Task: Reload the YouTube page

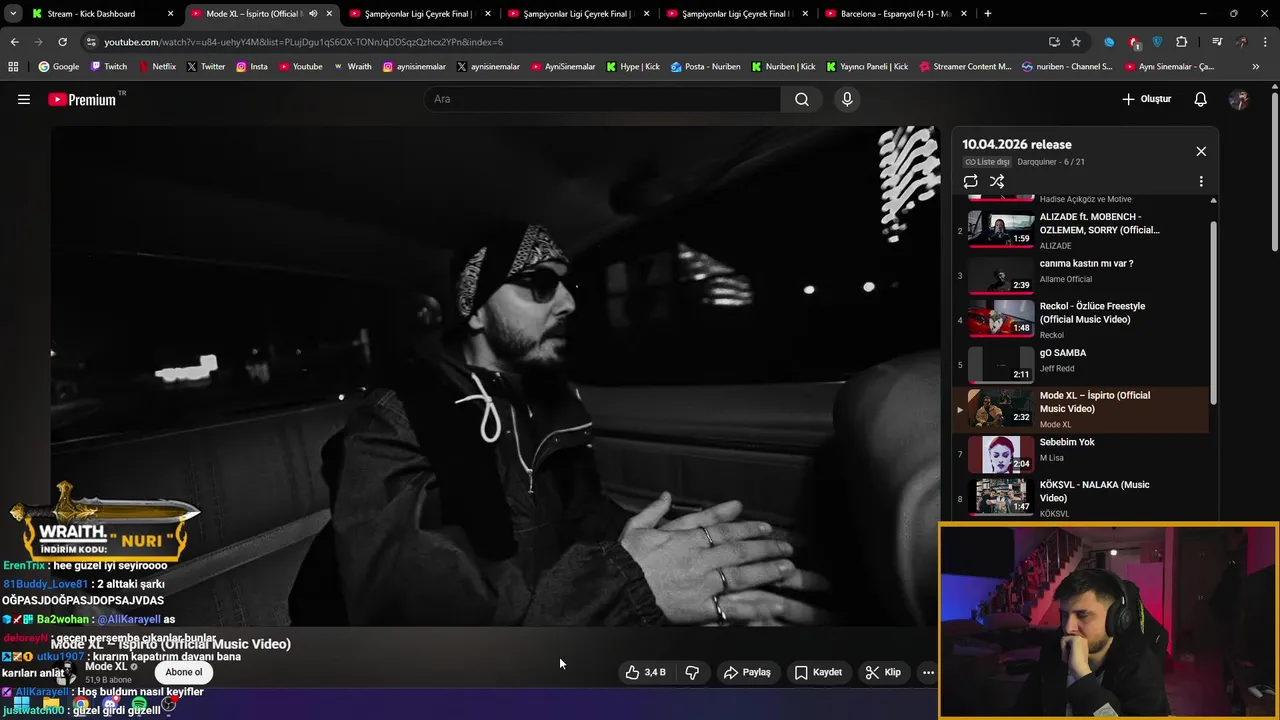Action: coord(62,42)
